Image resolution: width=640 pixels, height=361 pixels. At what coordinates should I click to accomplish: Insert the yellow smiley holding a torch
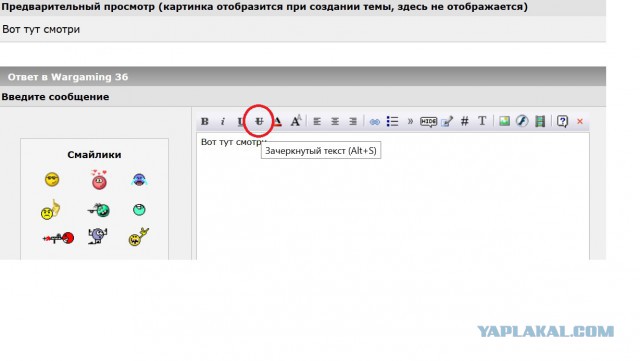pos(139,237)
